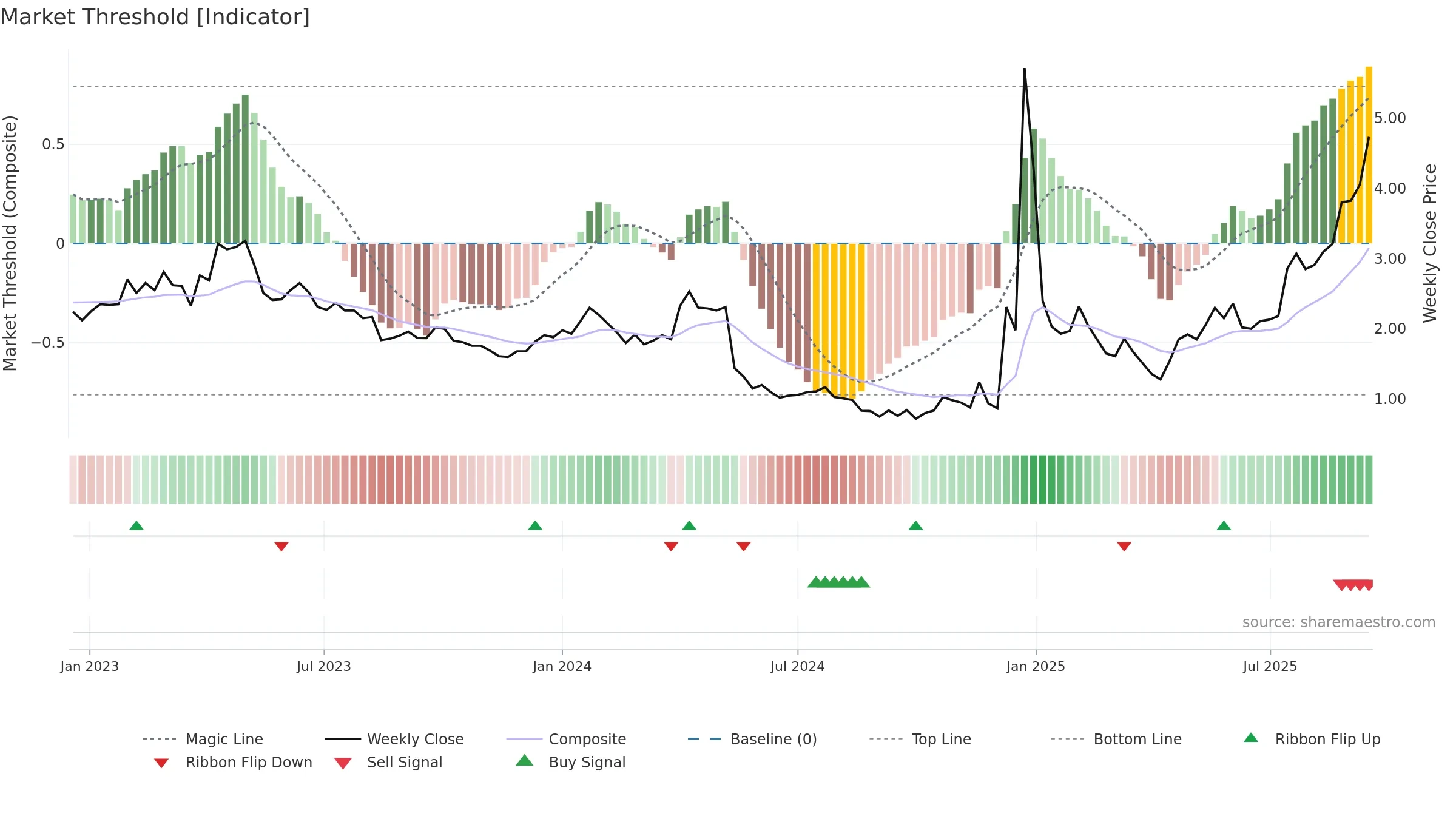Click the Market Threshold (Composite) axis title

click(10, 243)
